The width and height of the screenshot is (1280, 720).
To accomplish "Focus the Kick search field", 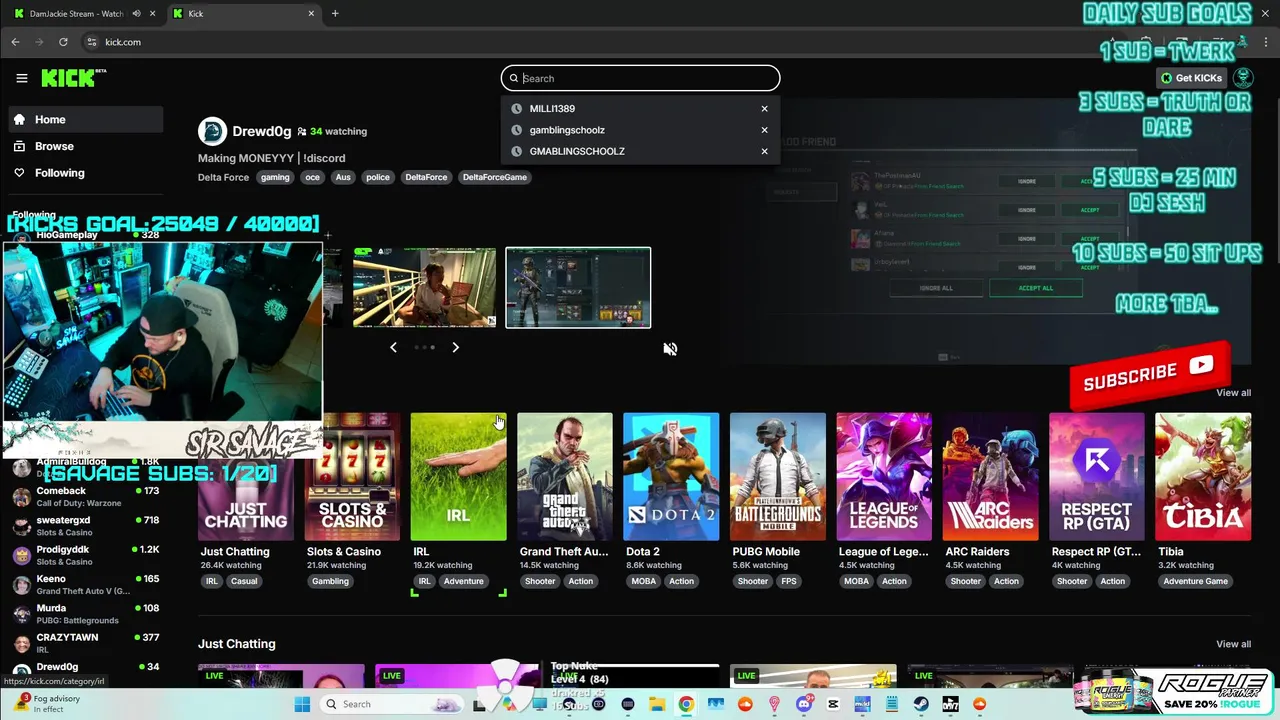I will click(640, 78).
